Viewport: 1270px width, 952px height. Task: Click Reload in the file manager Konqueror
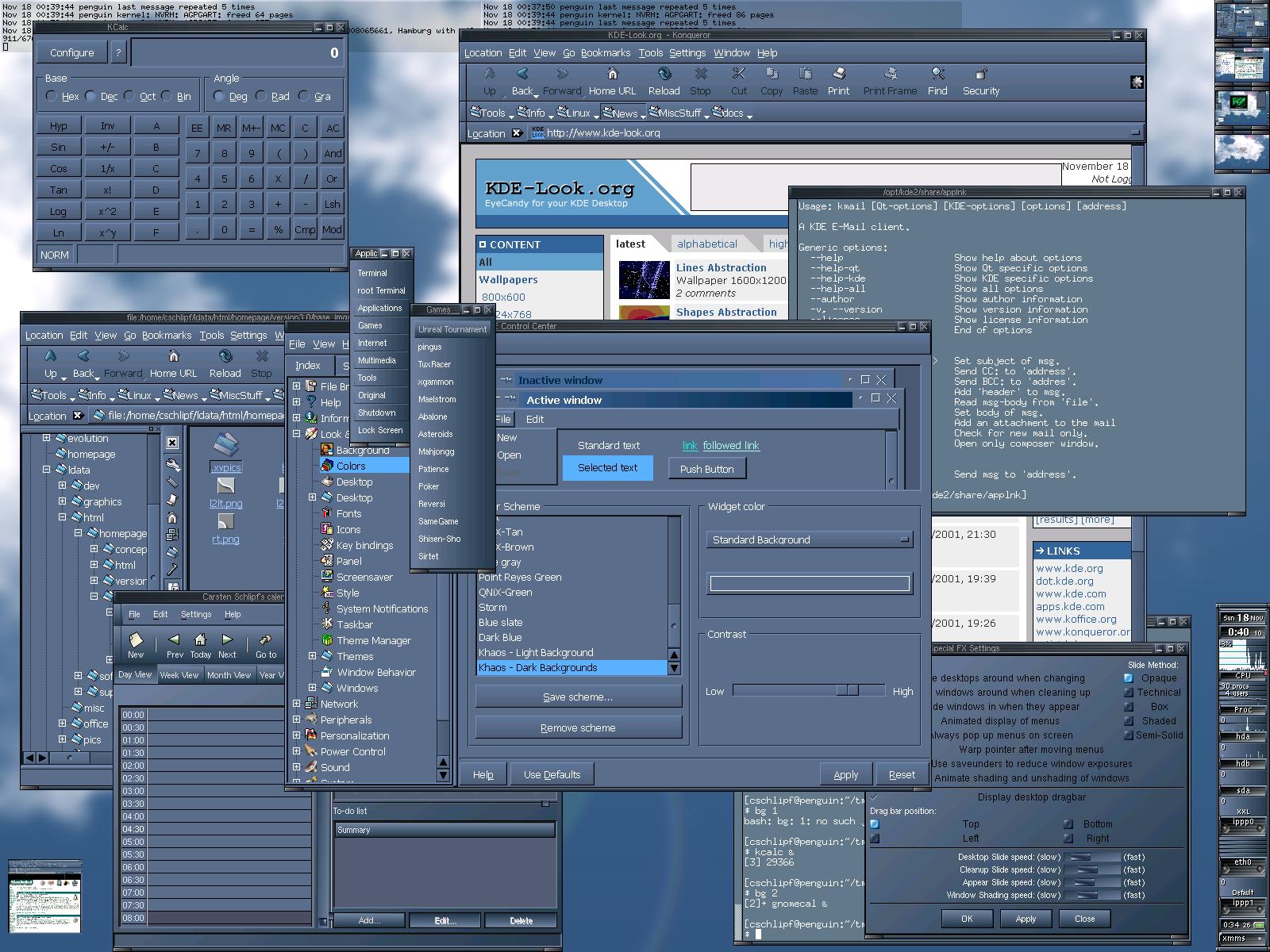click(225, 363)
